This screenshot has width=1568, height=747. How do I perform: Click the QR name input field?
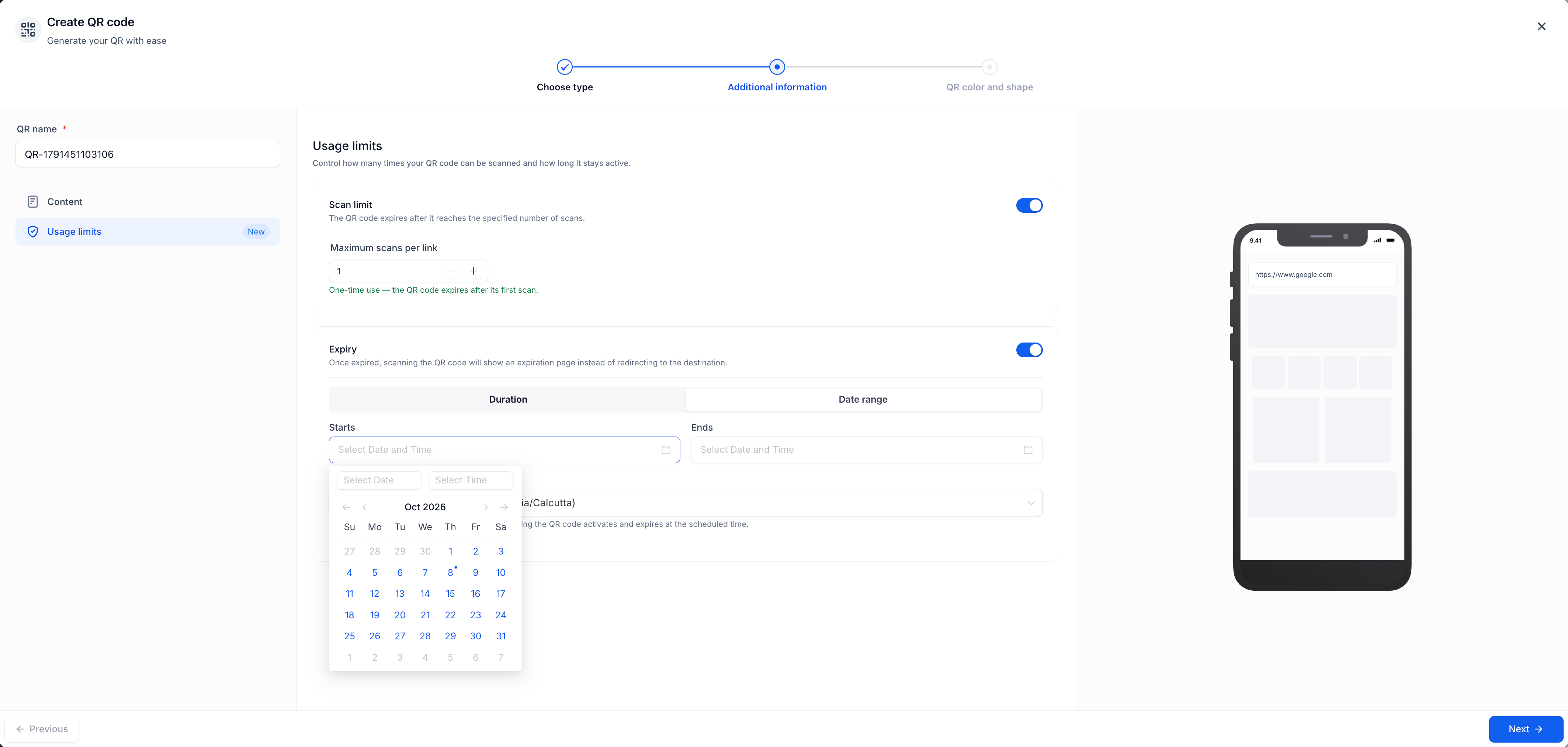(x=148, y=154)
